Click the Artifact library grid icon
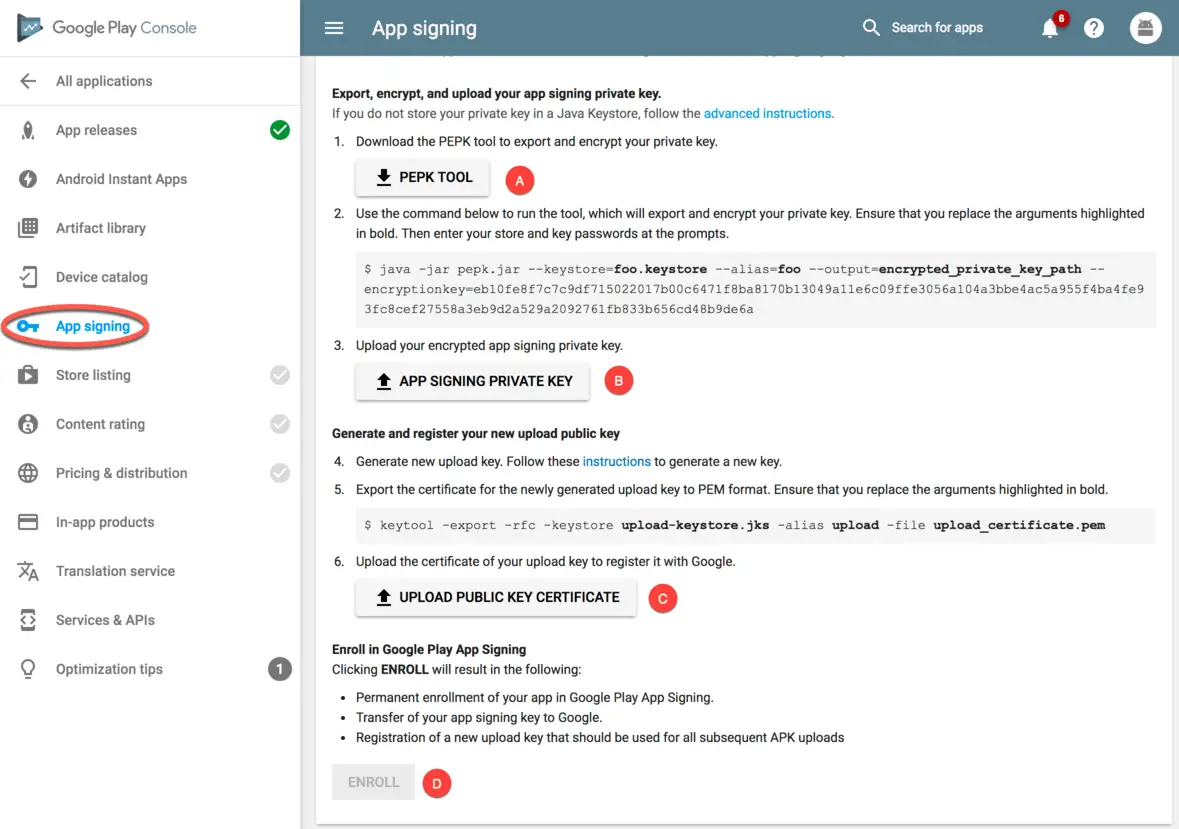This screenshot has height=829, width=1179. click(28, 228)
